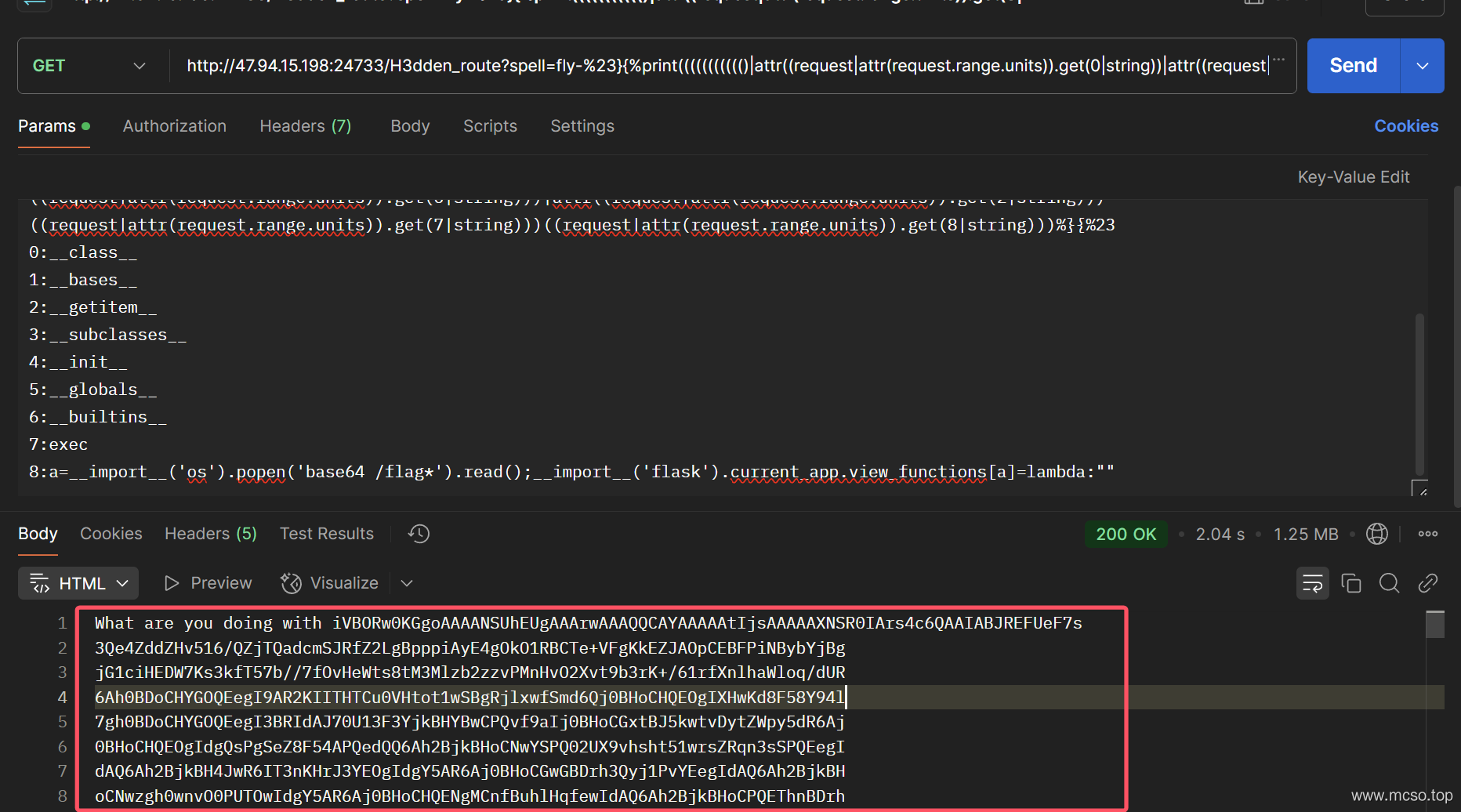Open the Send options dropdown arrow

click(1423, 66)
